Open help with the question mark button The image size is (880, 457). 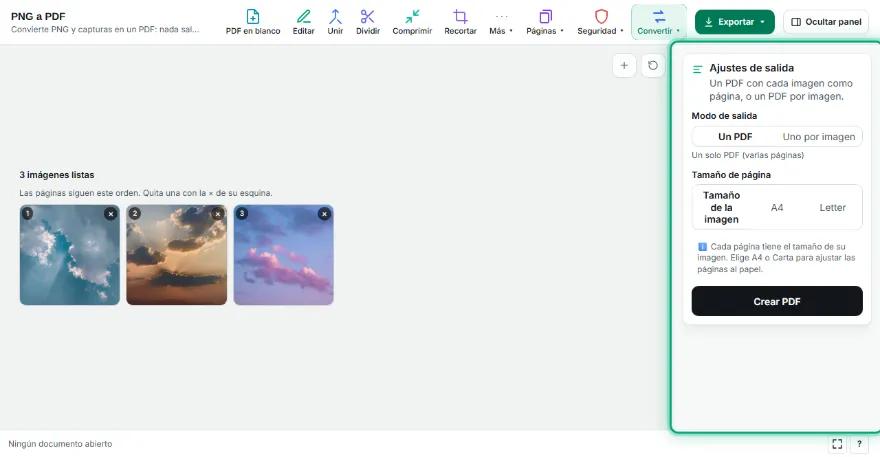coord(859,444)
